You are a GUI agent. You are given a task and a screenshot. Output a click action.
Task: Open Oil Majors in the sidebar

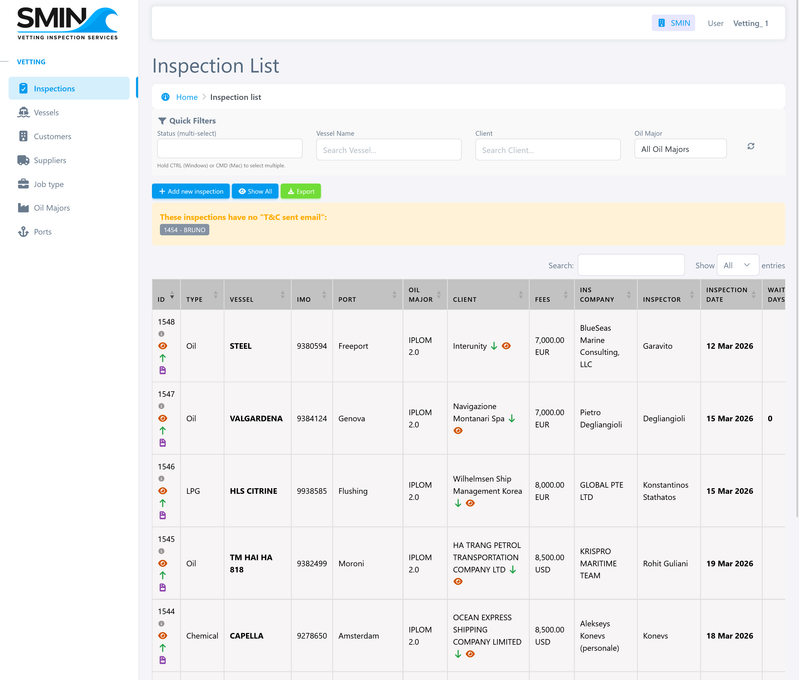[x=51, y=207]
